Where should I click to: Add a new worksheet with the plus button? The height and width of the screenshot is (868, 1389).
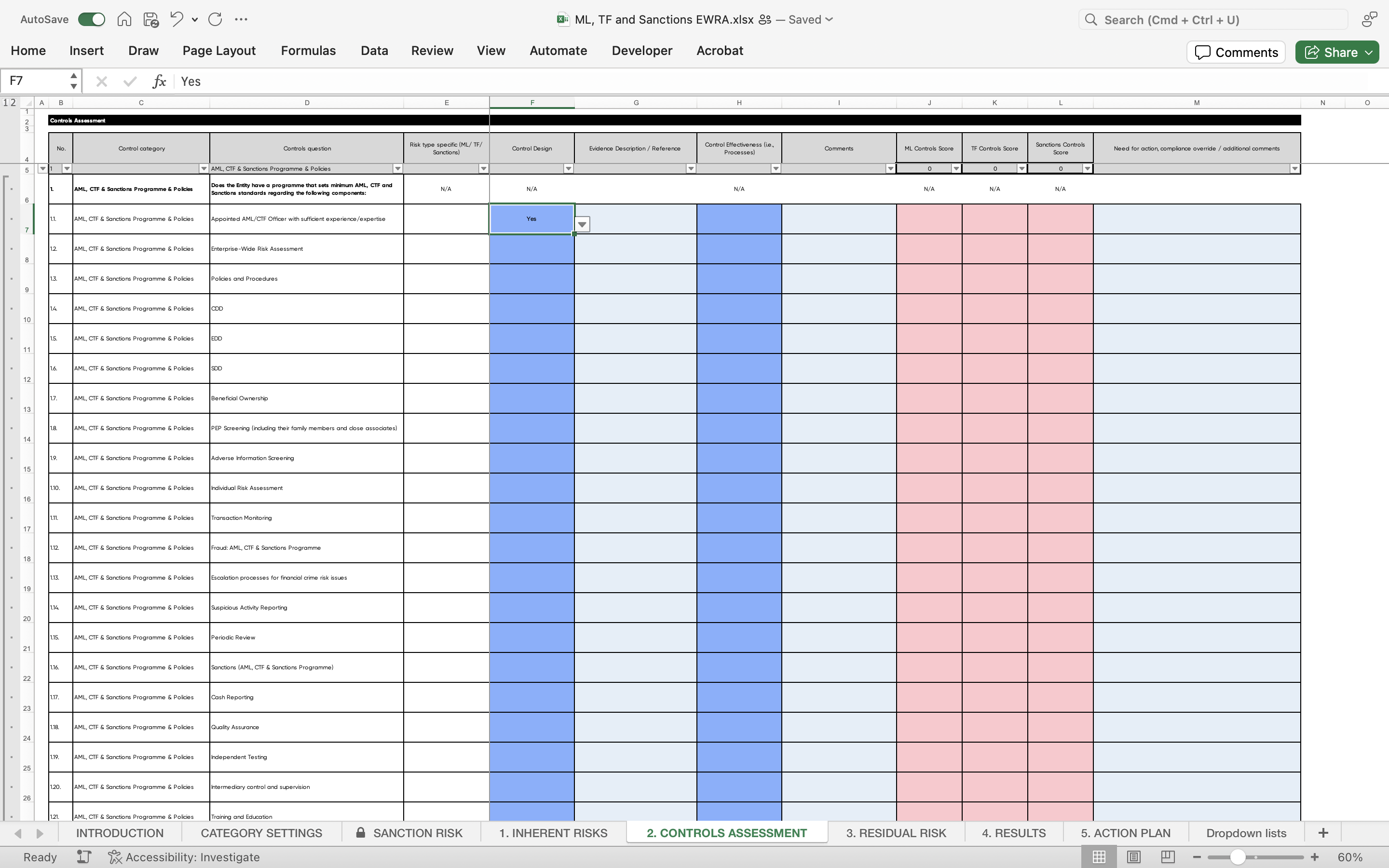(x=1323, y=832)
